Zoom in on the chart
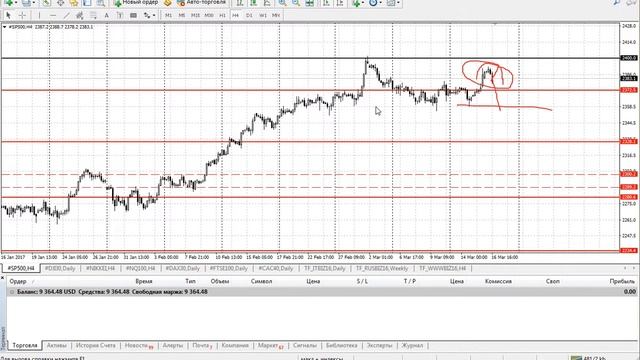 tap(282, 2)
